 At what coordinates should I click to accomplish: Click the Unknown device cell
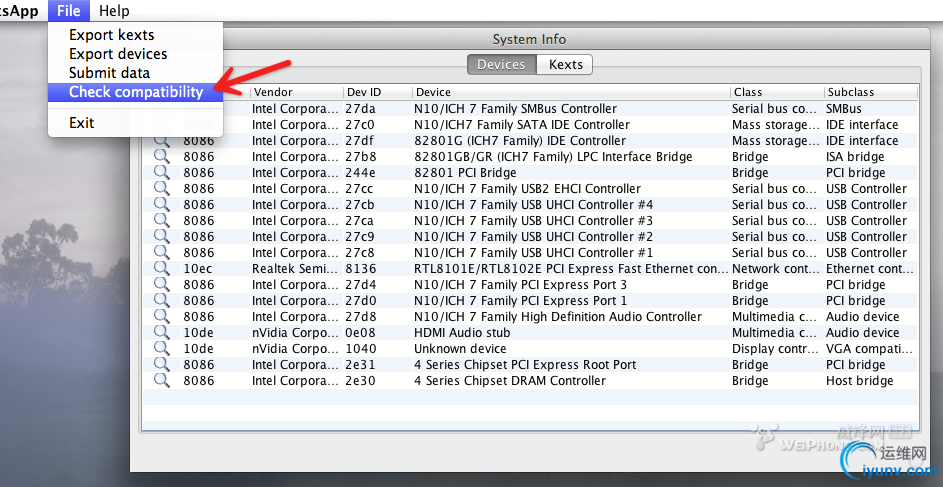coord(460,348)
